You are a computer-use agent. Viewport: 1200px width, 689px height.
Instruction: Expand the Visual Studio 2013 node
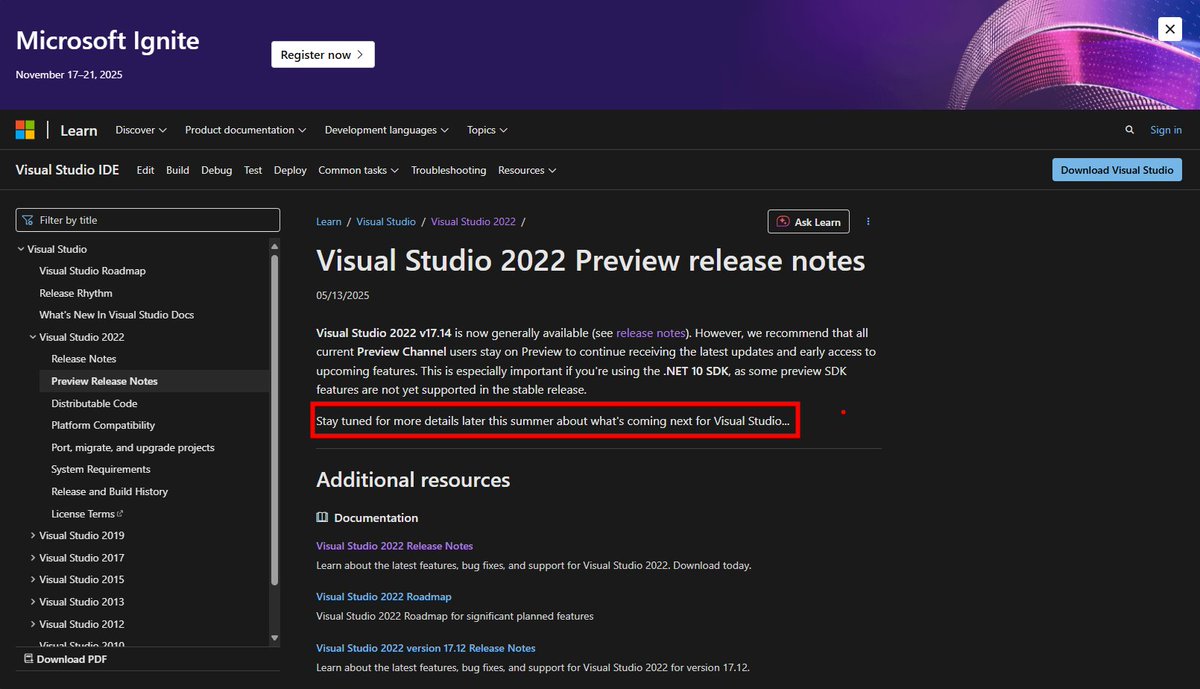pyautogui.click(x=33, y=602)
